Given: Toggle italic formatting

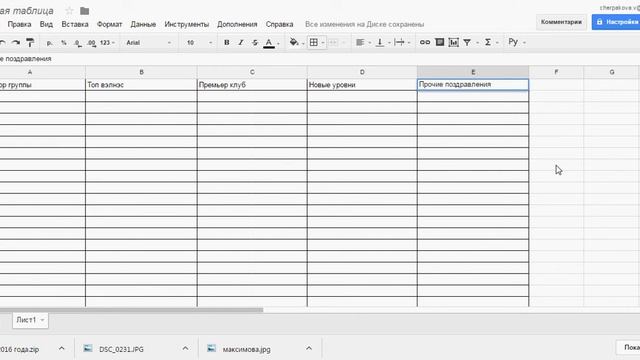Looking at the screenshot, I should click(241, 42).
